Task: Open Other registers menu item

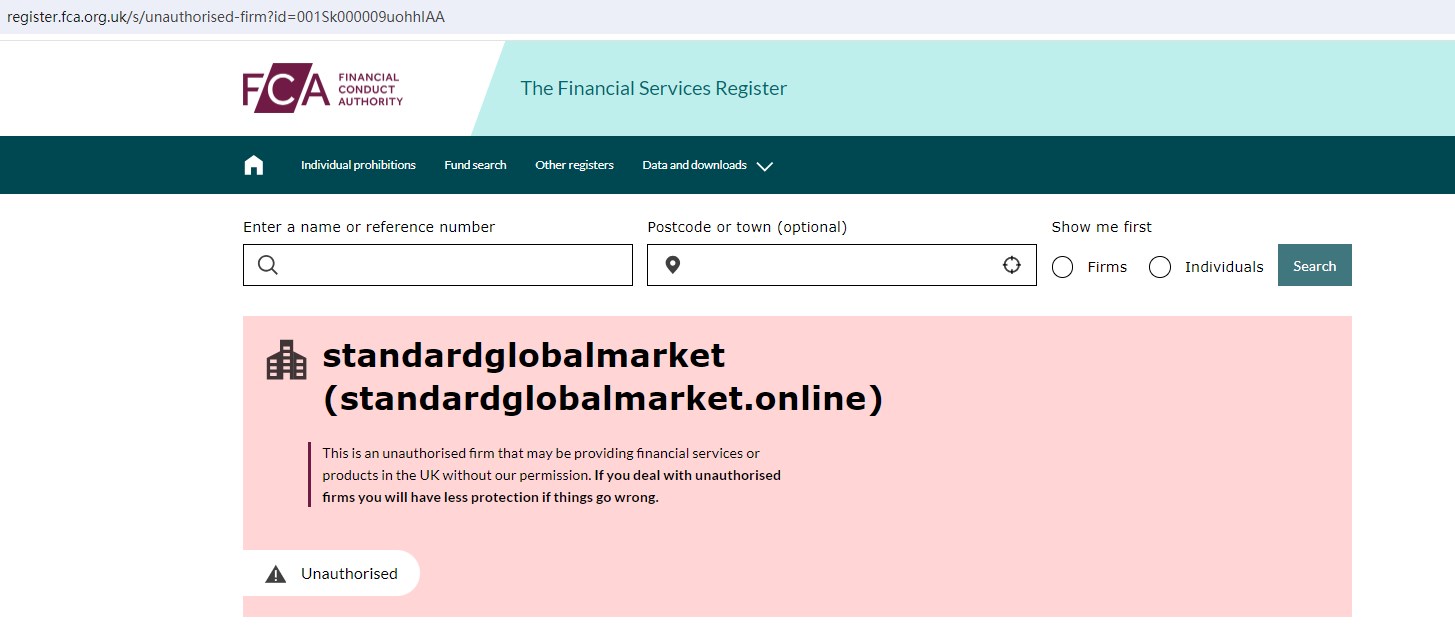Action: (x=574, y=165)
